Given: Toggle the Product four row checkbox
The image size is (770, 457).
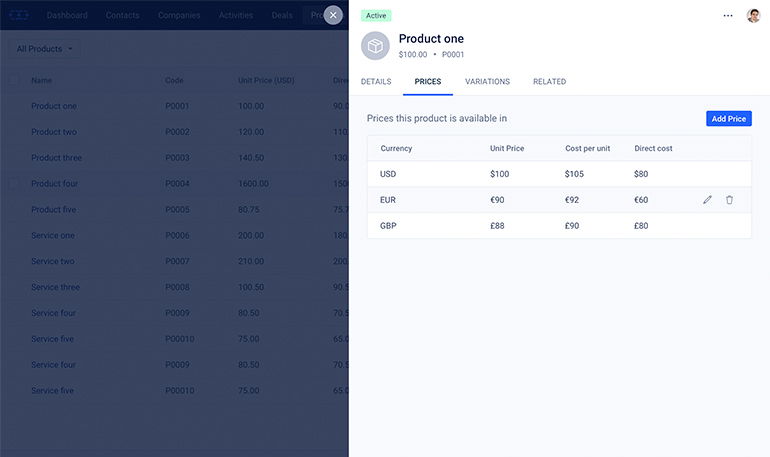Looking at the screenshot, I should pyautogui.click(x=14, y=184).
